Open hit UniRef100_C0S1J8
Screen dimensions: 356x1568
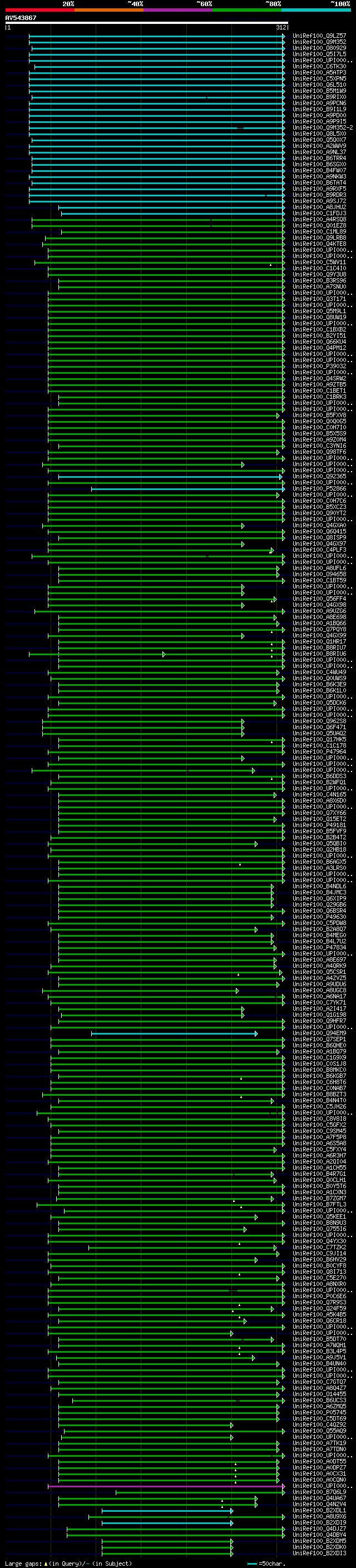(319, 1064)
